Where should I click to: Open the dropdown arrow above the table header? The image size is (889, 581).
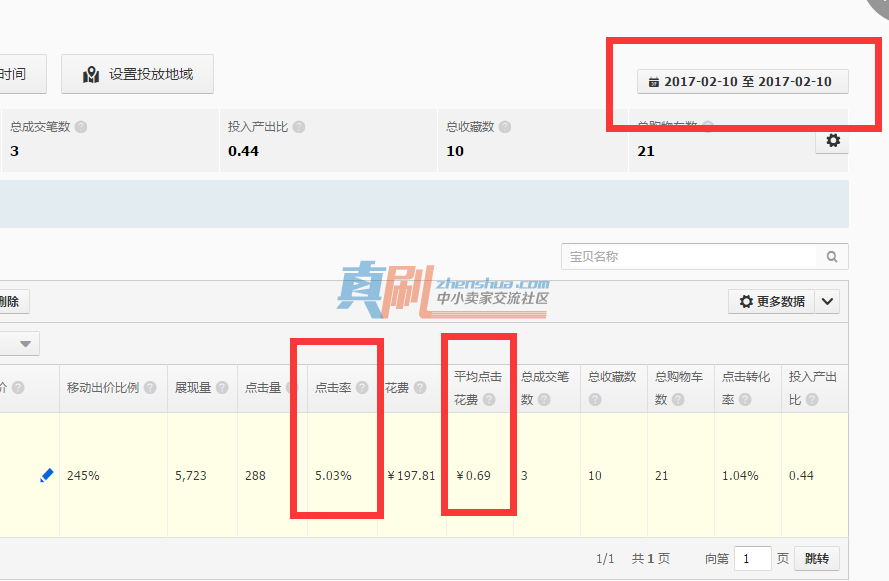point(25,343)
